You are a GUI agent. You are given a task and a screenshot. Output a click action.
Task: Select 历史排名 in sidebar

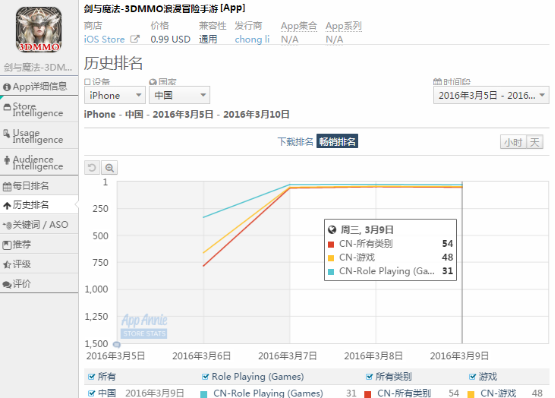[x=39, y=205]
